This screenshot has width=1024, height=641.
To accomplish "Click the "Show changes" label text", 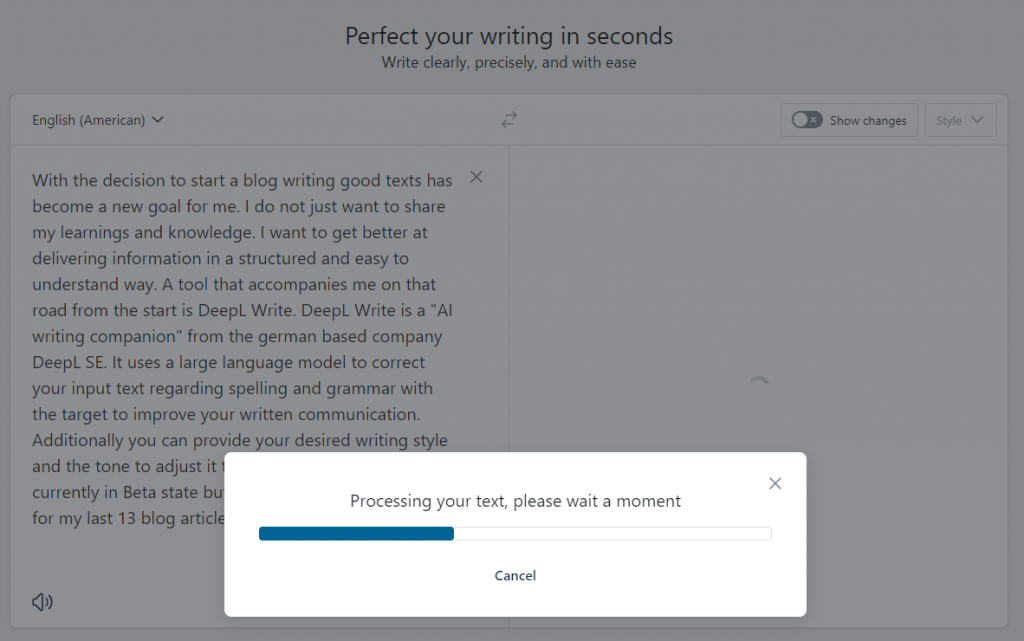I will click(x=868, y=121).
